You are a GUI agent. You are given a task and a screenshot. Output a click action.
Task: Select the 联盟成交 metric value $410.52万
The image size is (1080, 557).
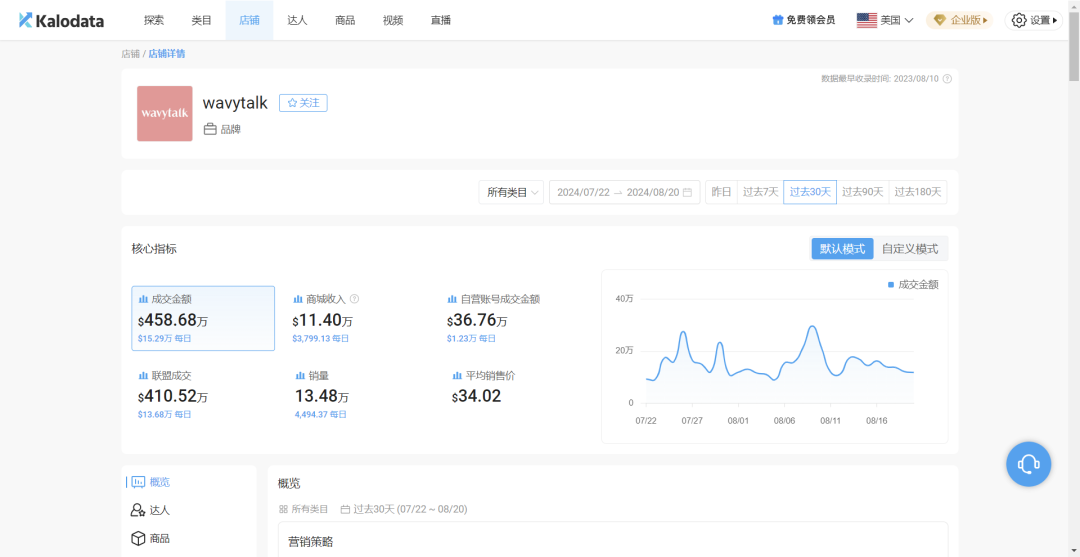click(x=173, y=397)
